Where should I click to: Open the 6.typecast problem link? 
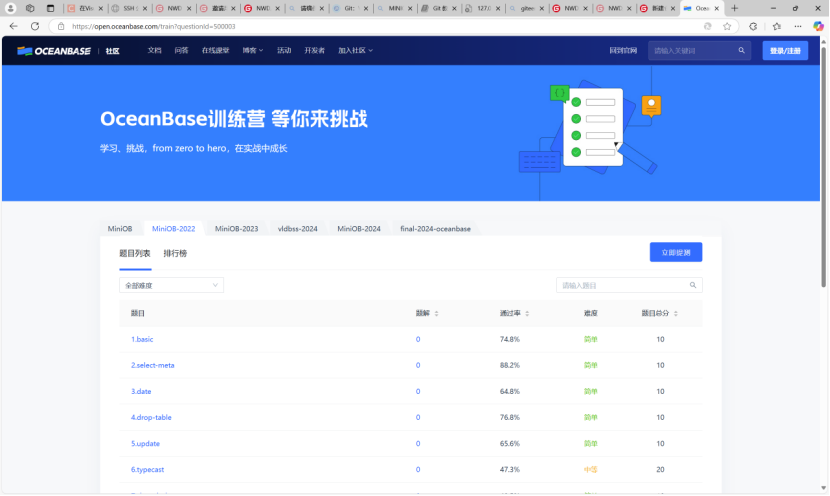pyautogui.click(x=147, y=470)
